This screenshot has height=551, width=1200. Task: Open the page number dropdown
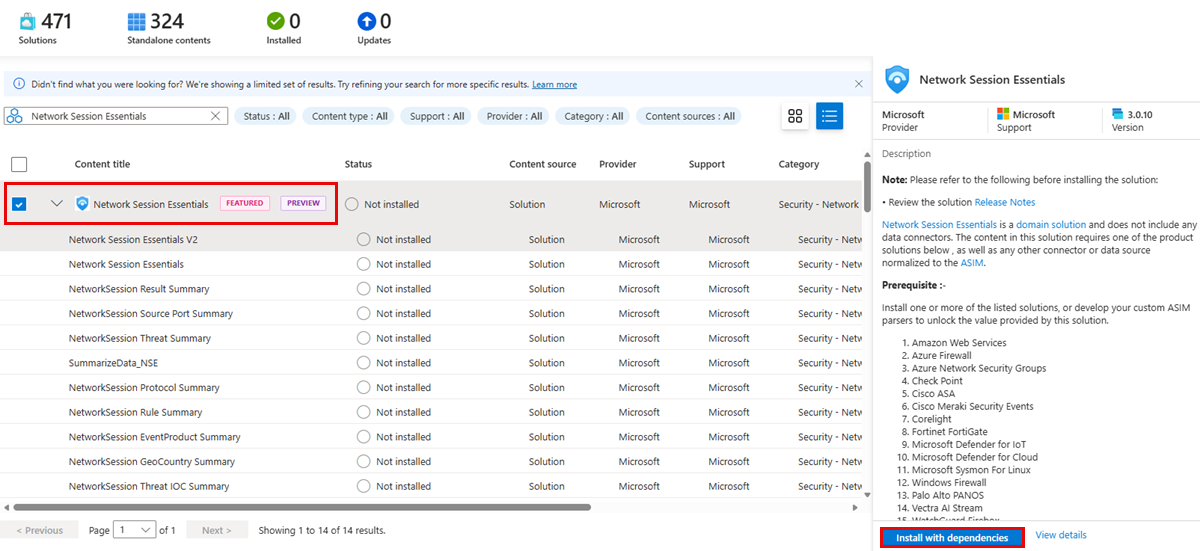136,530
